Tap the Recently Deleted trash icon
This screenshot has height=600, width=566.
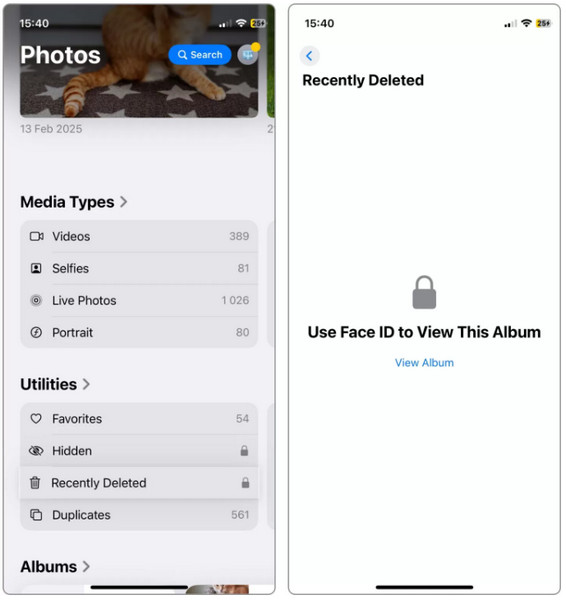35,483
